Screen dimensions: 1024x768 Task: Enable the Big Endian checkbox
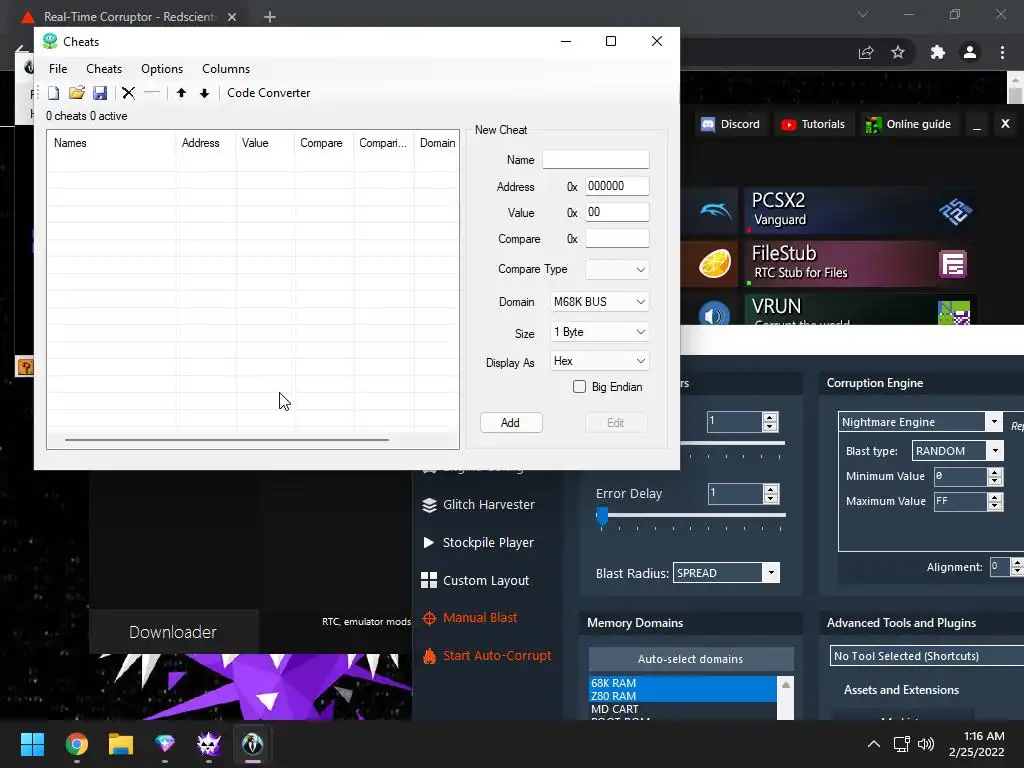(579, 387)
